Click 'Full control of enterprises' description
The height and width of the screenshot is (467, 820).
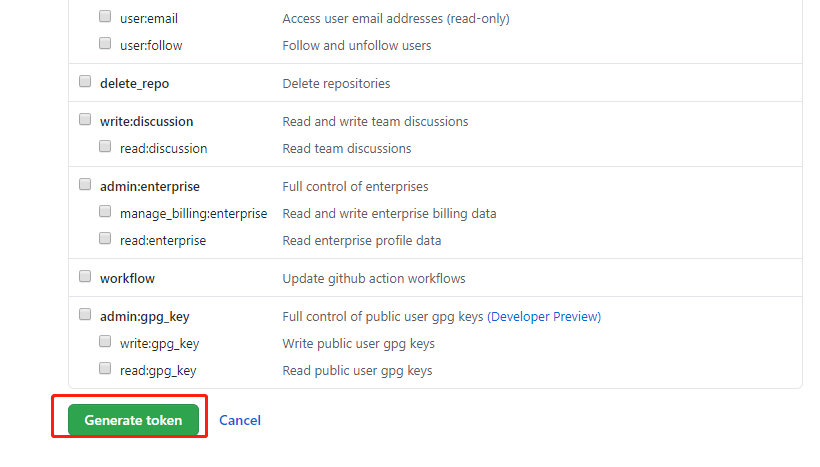[x=355, y=187]
